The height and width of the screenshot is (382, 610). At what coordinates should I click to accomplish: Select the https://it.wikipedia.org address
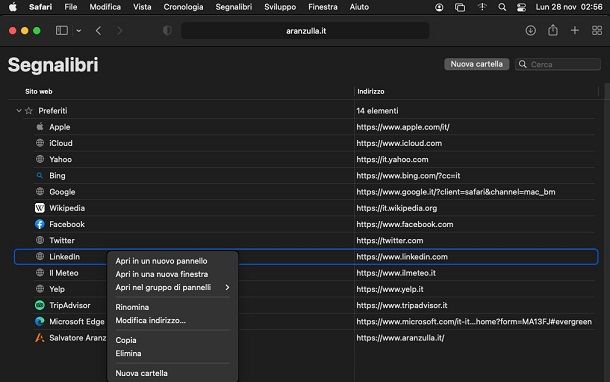(397, 208)
